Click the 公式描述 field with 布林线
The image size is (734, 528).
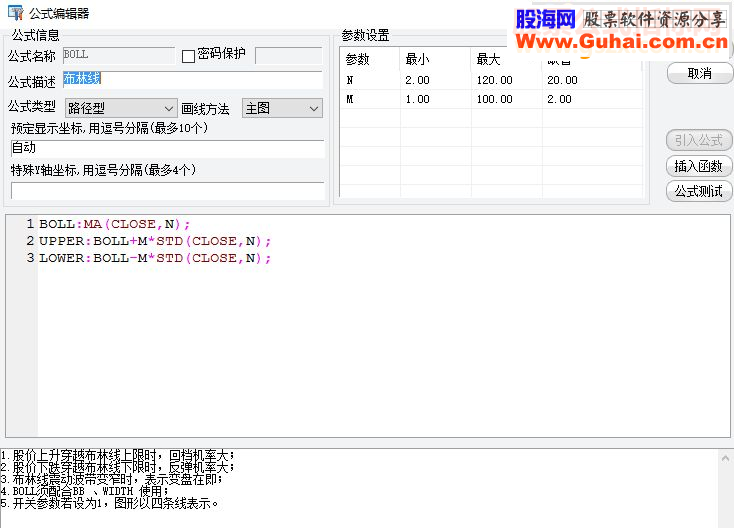(x=193, y=80)
